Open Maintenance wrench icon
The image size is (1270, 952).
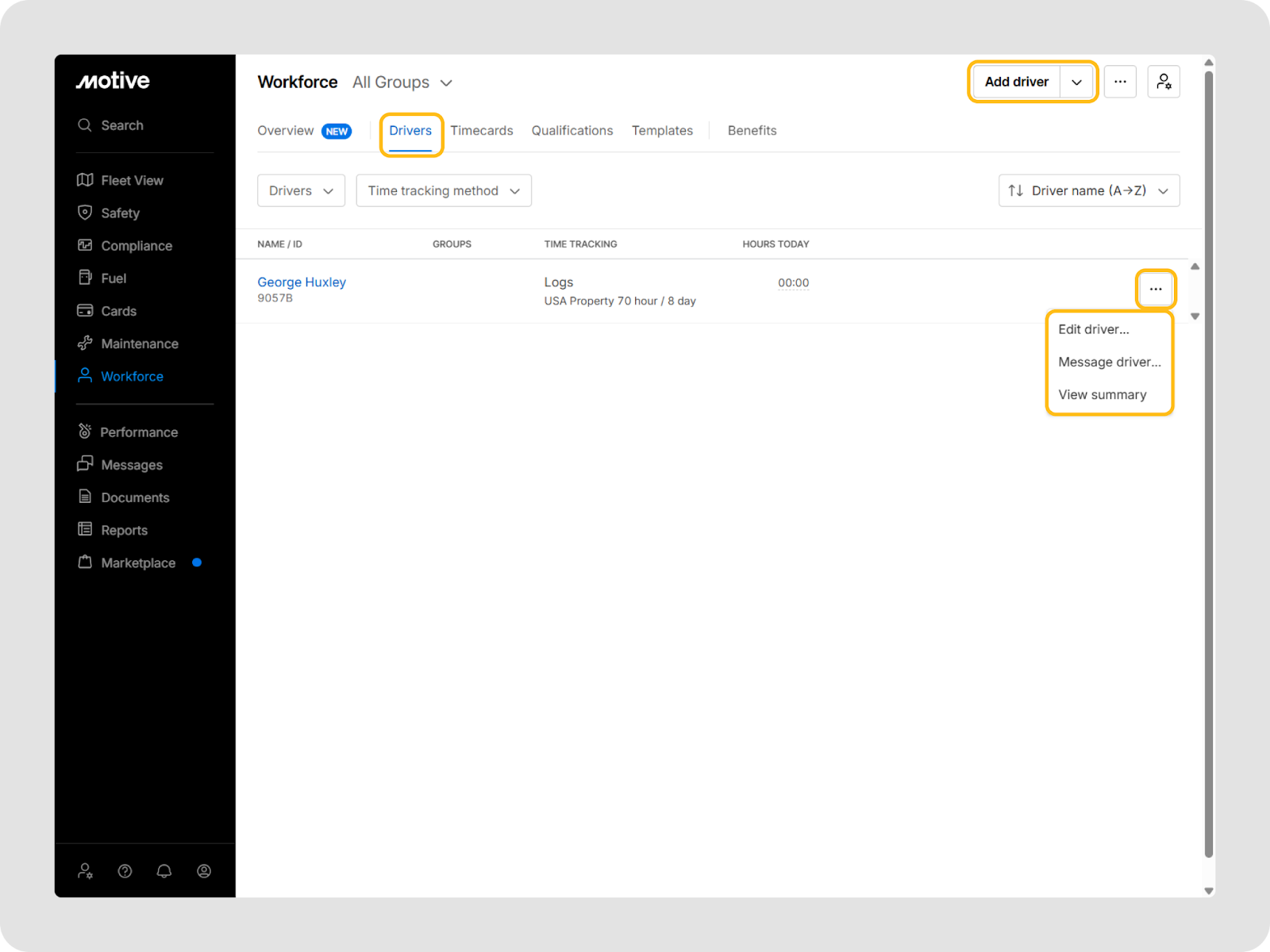click(x=85, y=344)
